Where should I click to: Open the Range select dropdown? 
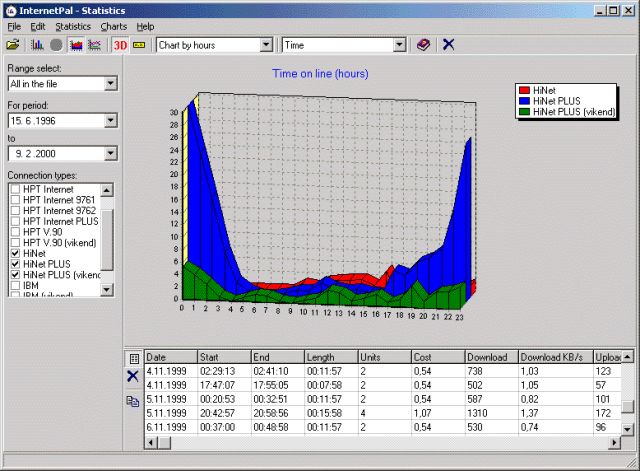[111, 84]
